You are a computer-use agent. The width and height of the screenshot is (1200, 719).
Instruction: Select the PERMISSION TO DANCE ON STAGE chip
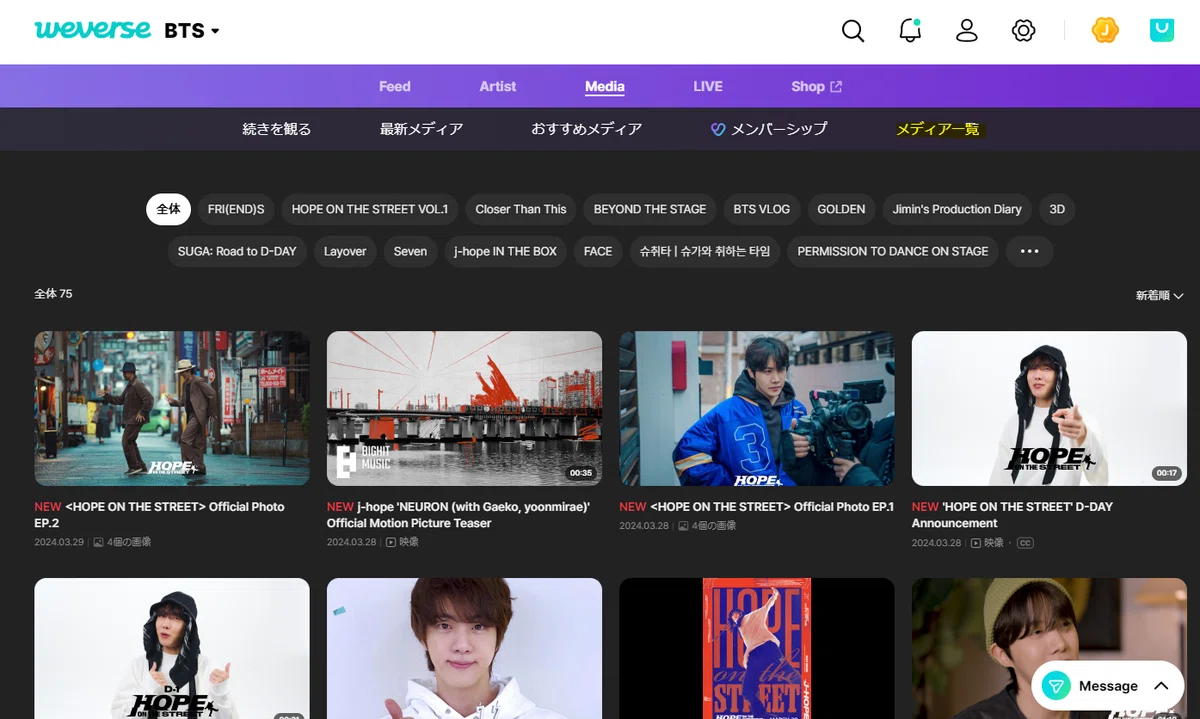(893, 251)
